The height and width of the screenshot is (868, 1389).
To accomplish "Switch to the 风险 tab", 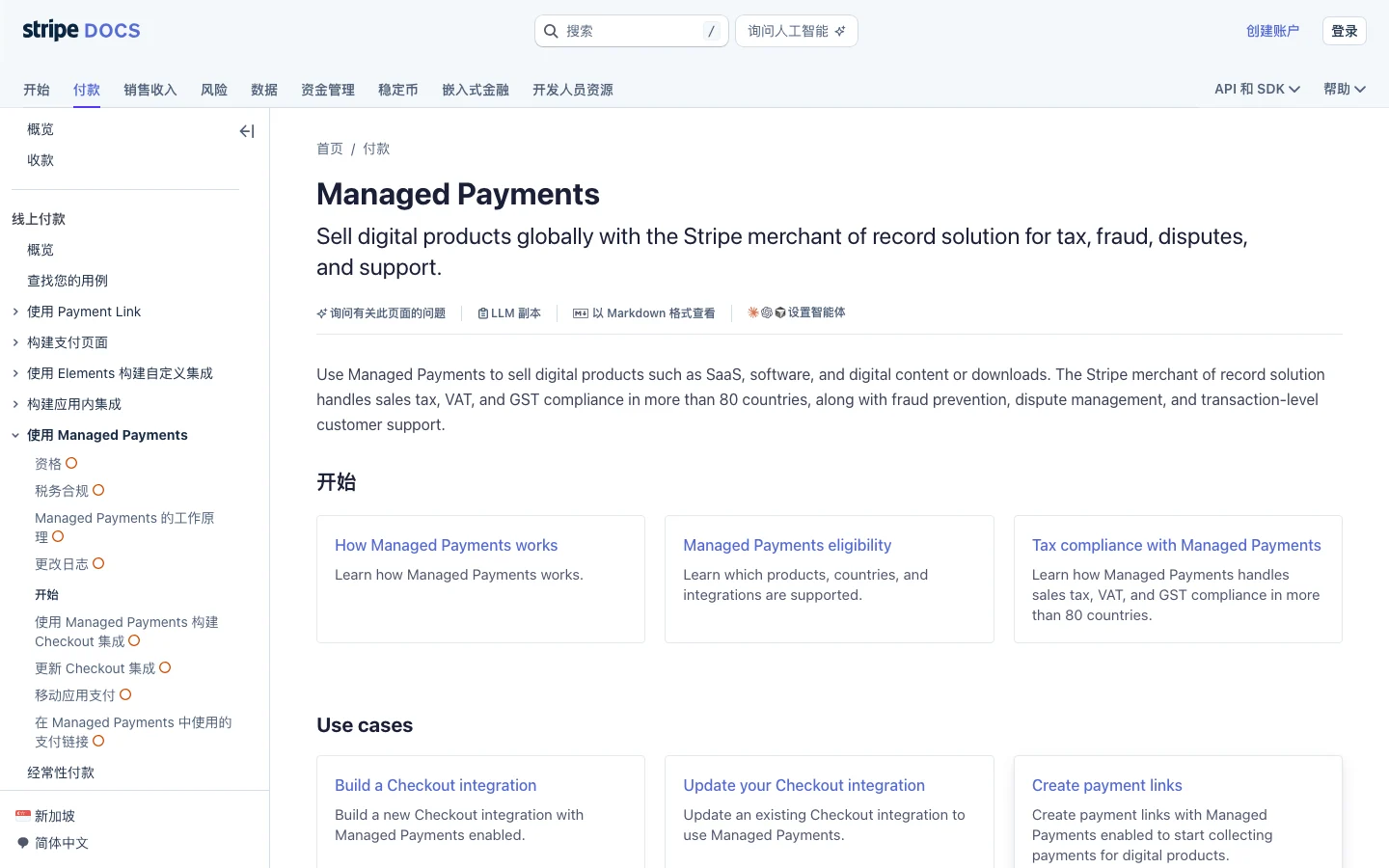I will pyautogui.click(x=214, y=90).
